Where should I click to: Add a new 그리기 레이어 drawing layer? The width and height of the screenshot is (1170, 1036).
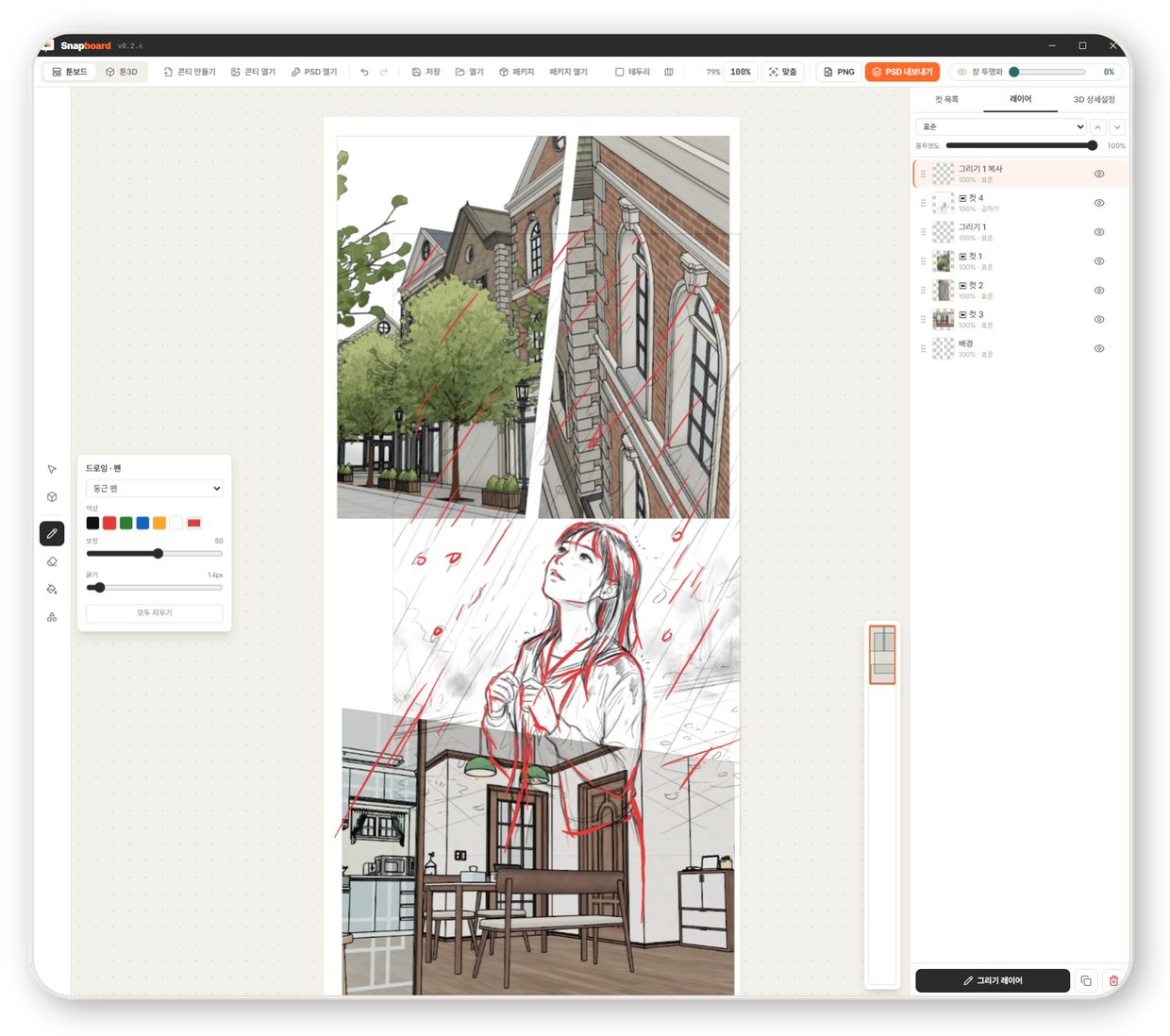tap(993, 980)
